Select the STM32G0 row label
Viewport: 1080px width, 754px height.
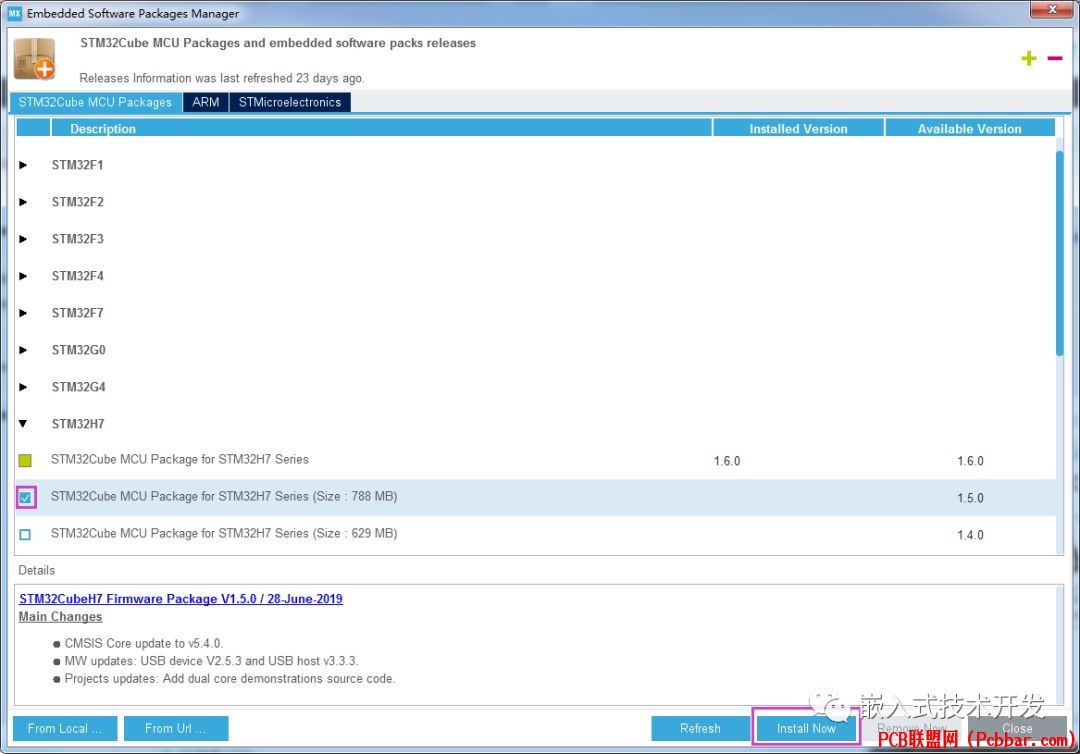click(x=79, y=350)
